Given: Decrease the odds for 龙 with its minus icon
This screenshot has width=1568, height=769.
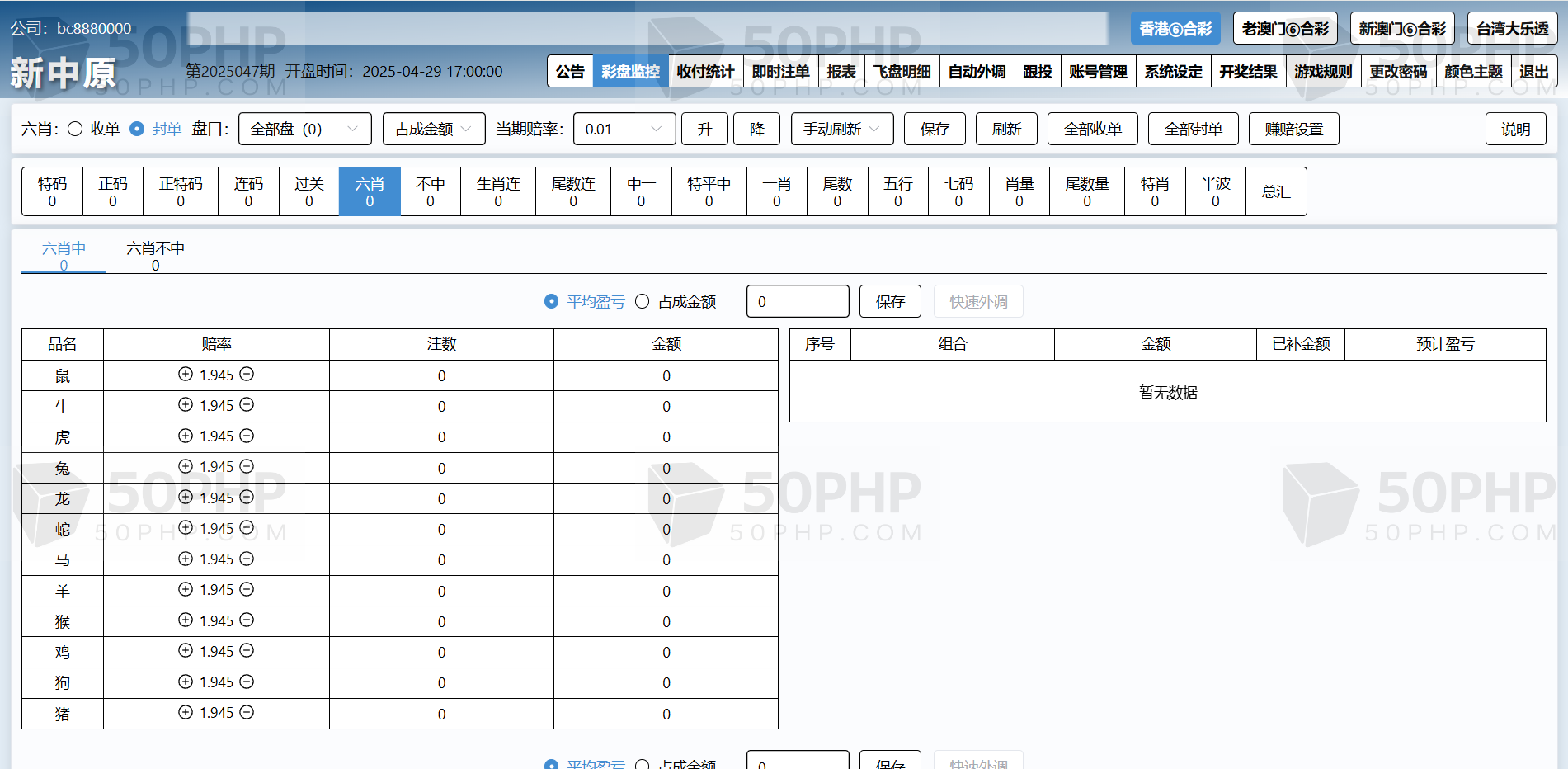Looking at the screenshot, I should click(x=247, y=498).
